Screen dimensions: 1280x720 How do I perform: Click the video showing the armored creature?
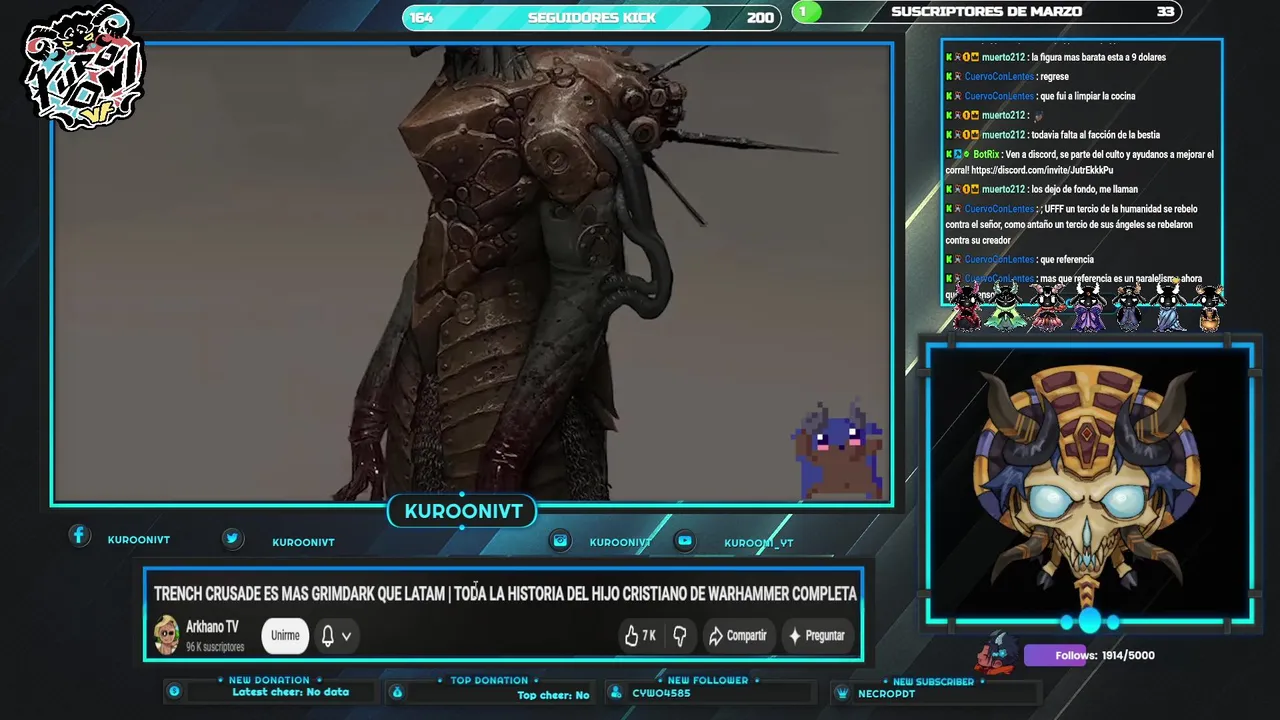tap(472, 273)
